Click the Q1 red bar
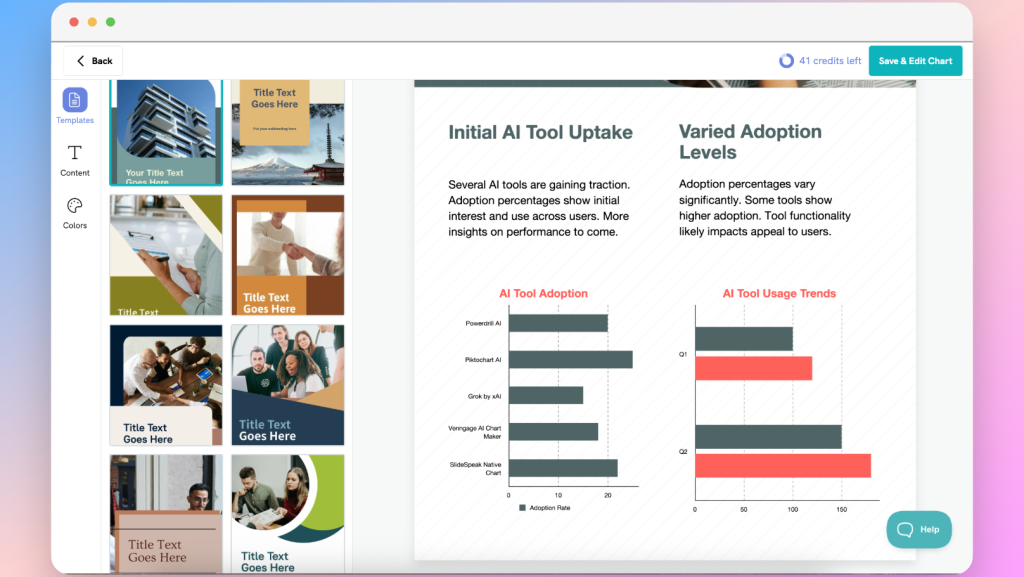This screenshot has height=577, width=1024. [x=754, y=368]
